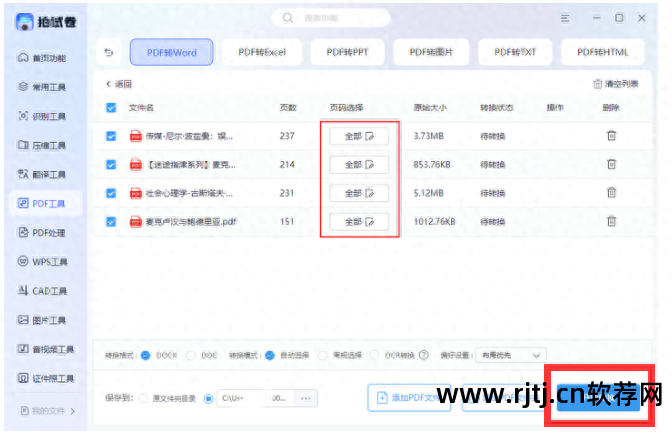Choose 原文件夹目录 as save location
This screenshot has height=440, width=672.
143,398
